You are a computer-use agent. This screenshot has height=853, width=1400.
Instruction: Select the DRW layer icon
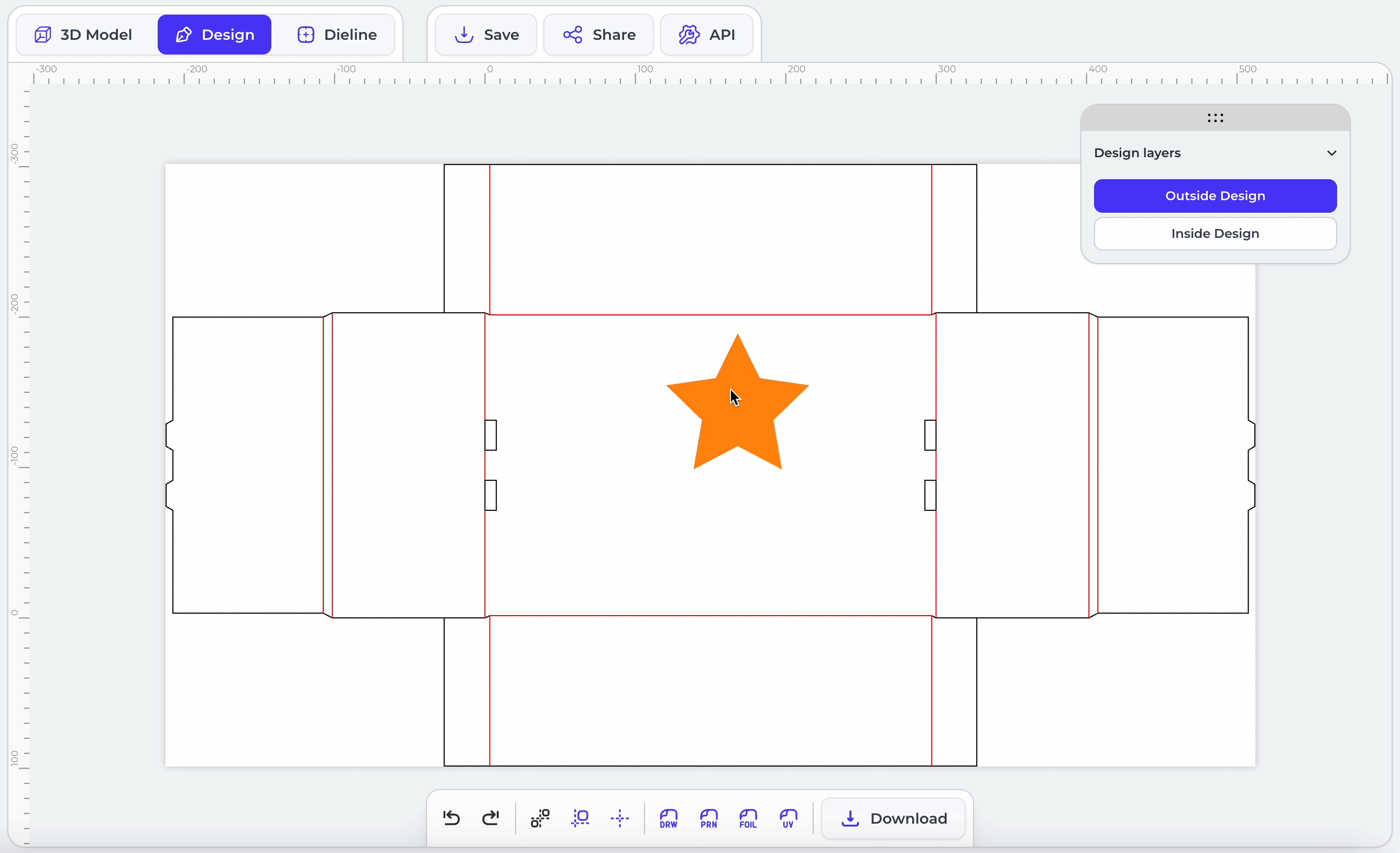668,818
